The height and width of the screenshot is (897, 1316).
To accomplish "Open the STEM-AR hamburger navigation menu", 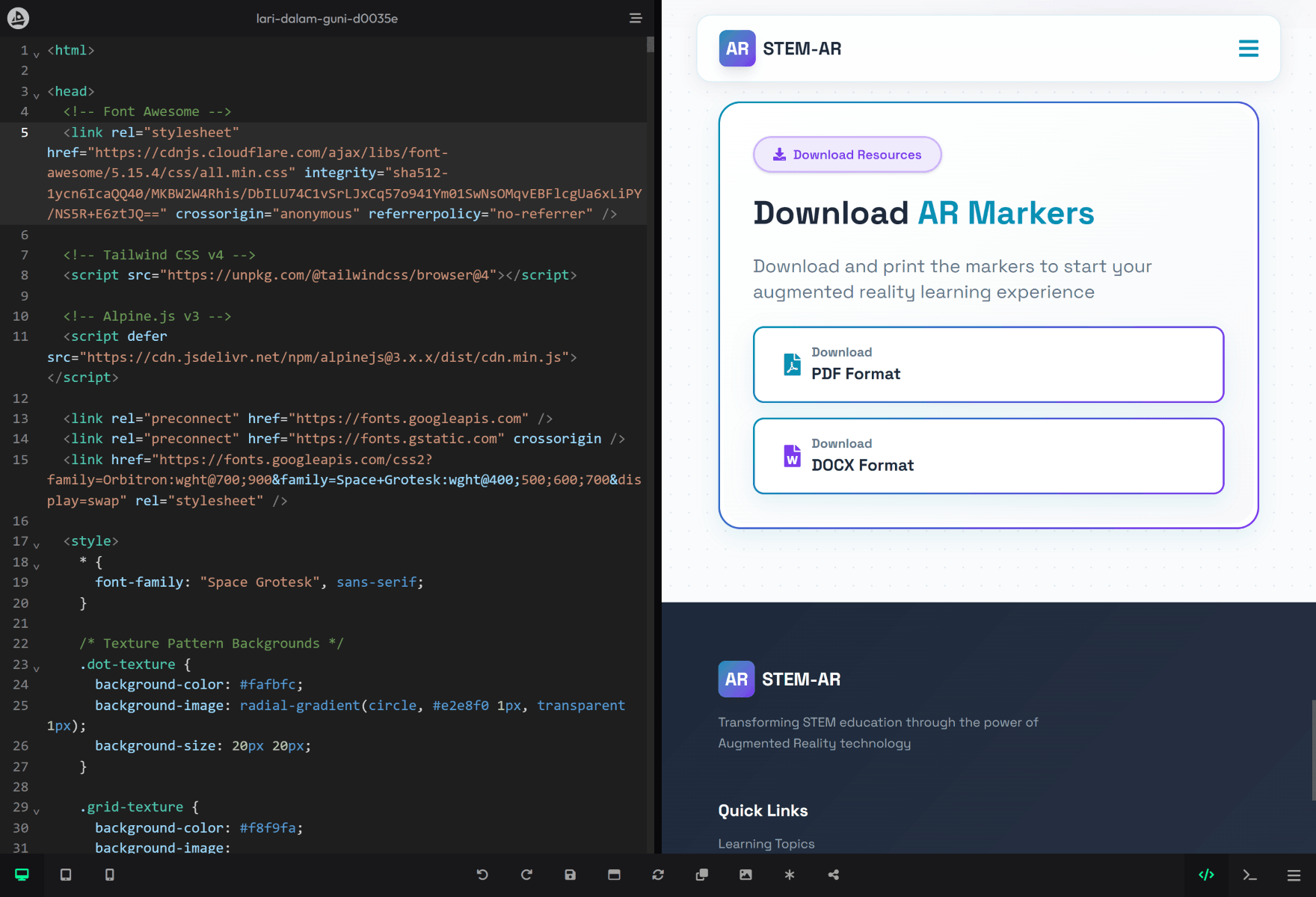I will click(x=1248, y=49).
